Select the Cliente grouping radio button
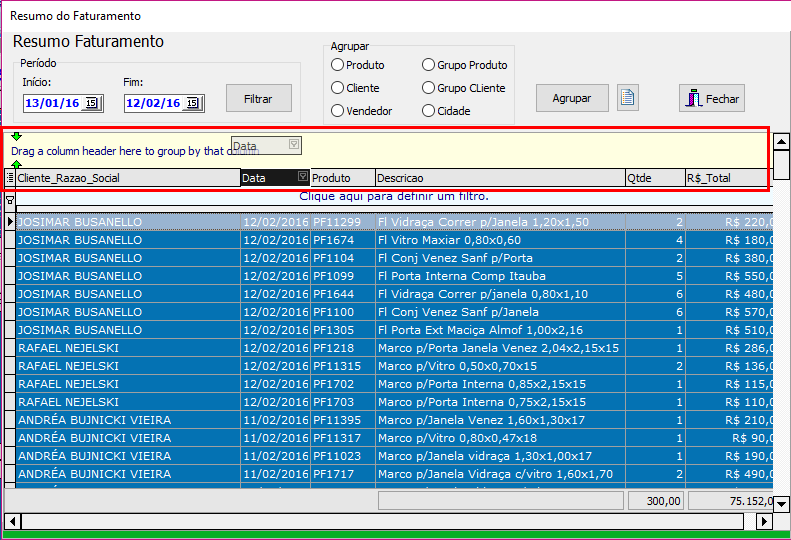 338,88
